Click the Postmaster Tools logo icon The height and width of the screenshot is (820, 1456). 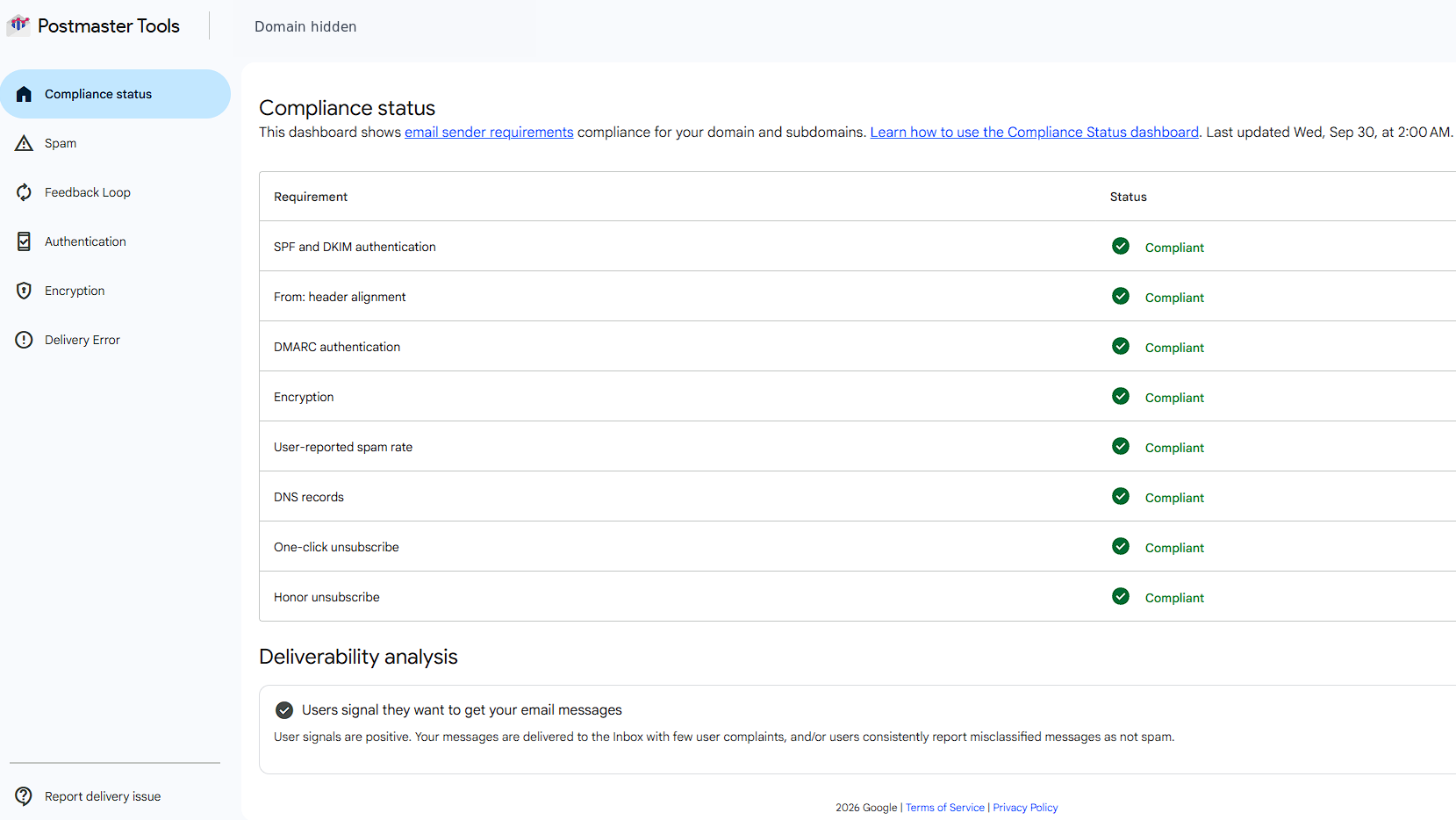(18, 25)
